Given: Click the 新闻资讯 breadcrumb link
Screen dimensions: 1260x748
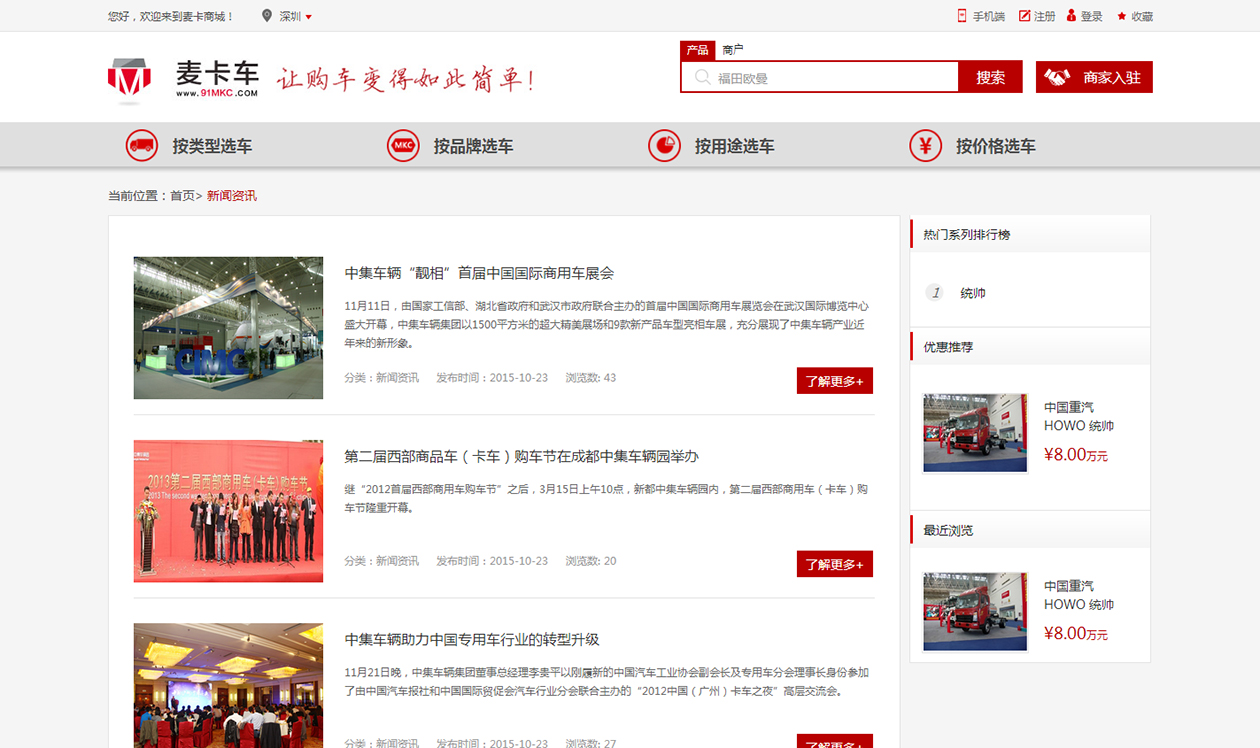Looking at the screenshot, I should [232, 196].
